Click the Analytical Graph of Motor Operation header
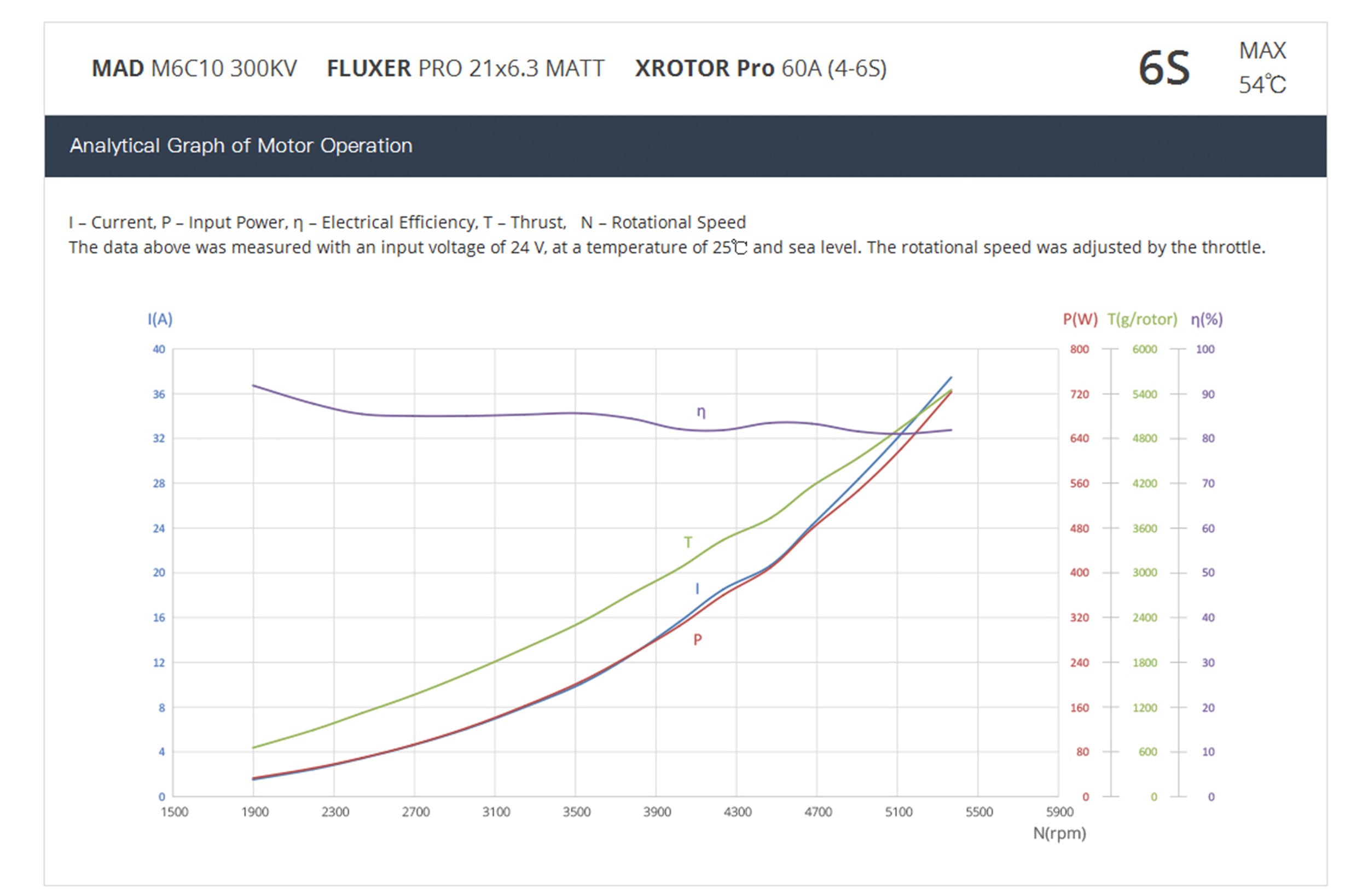This screenshot has height=896, width=1368. click(241, 146)
